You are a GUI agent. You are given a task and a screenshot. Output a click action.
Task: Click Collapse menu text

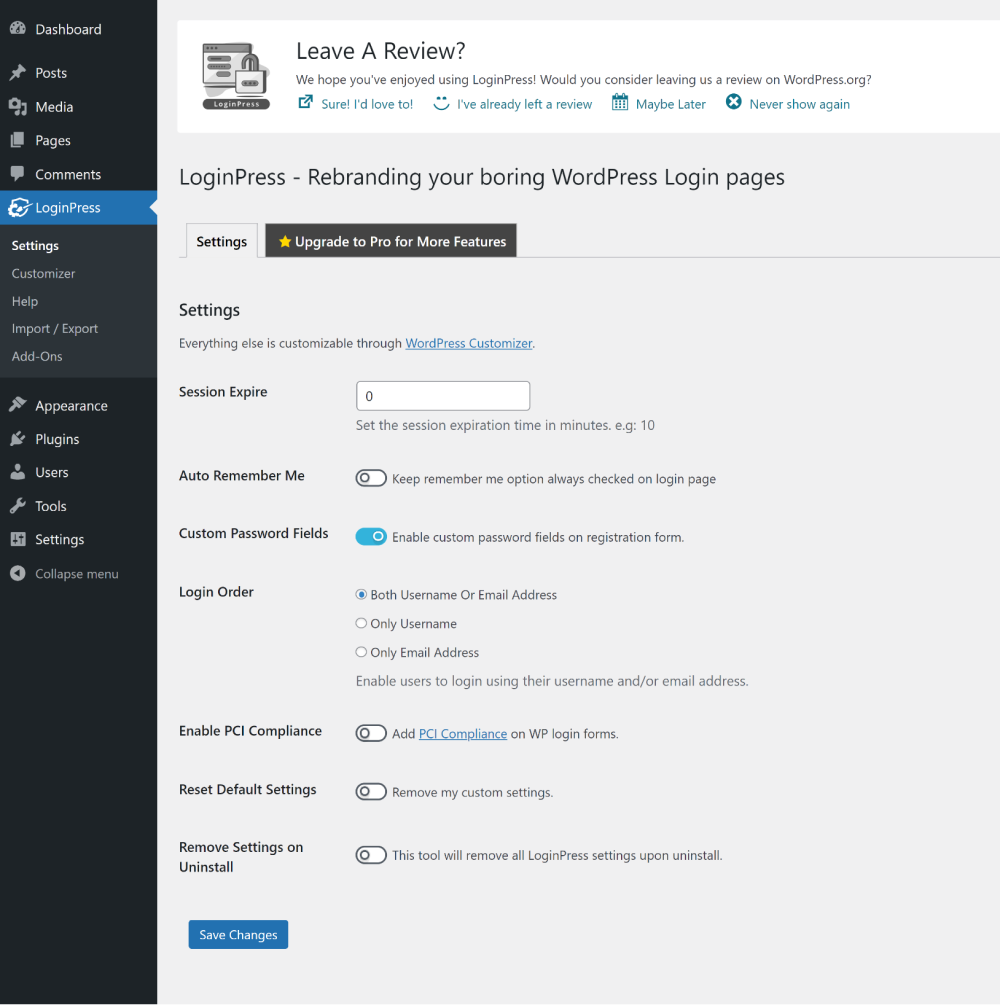pos(76,574)
